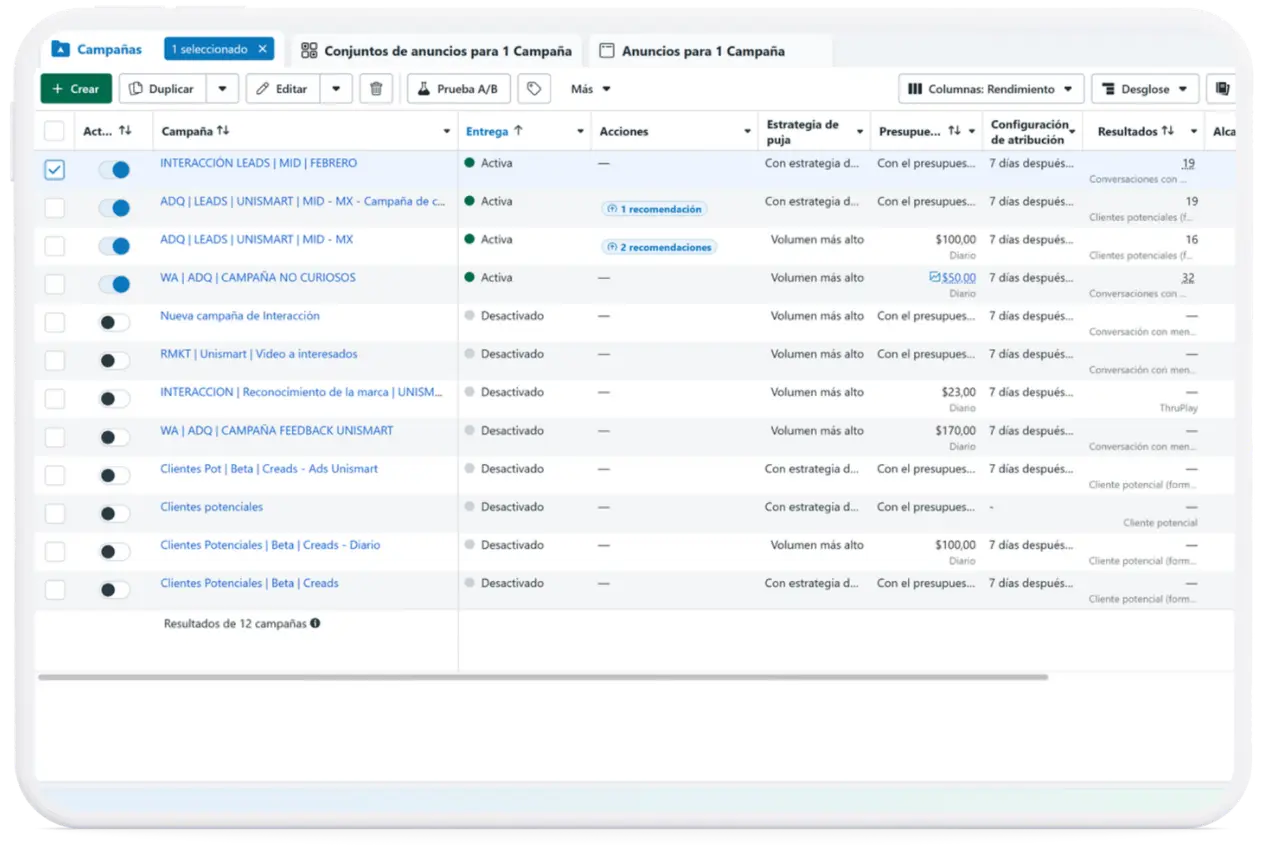Image resolution: width=1264 pixels, height=845 pixels.
Task: Open Configuración de atribución column options arrow
Action: point(1072,132)
